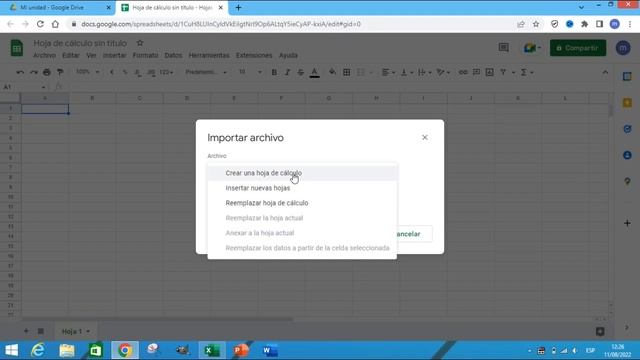This screenshot has height=360, width=640.
Task: Pick 'Reemplazar hoja de cálculo' option
Action: 302,203
